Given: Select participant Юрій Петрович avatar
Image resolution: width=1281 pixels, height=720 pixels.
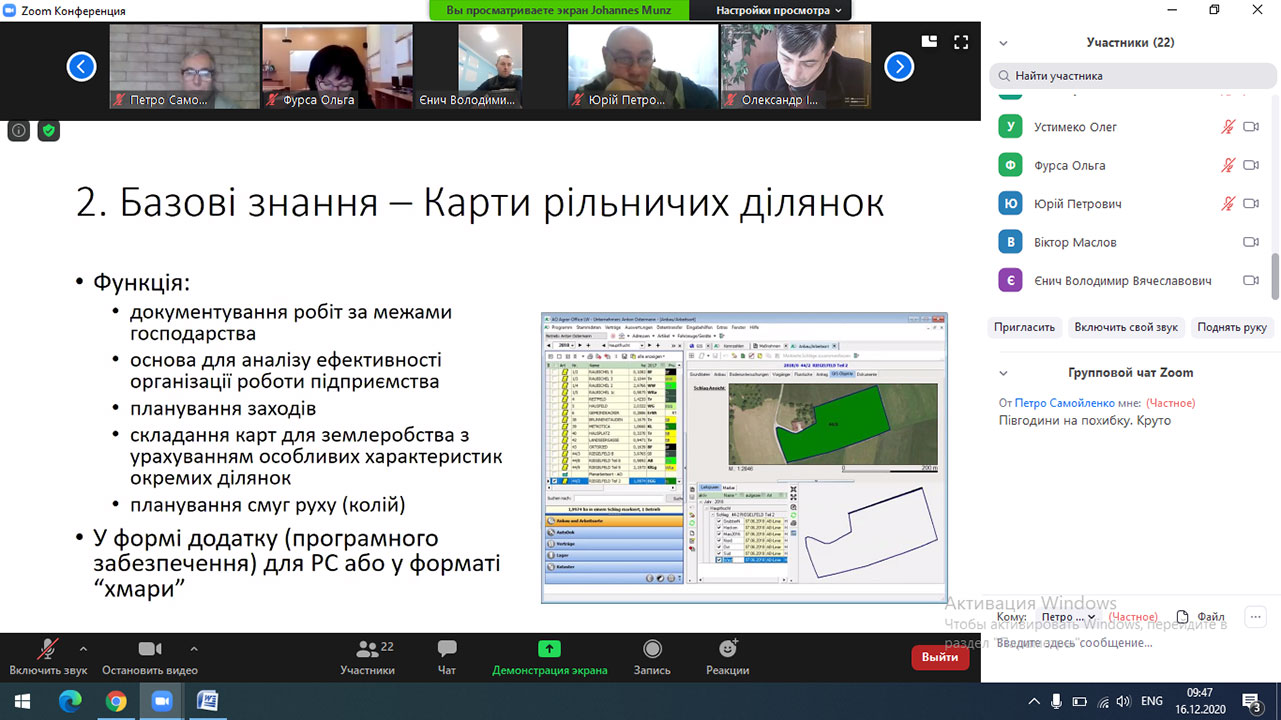Looking at the screenshot, I should coord(1010,203).
